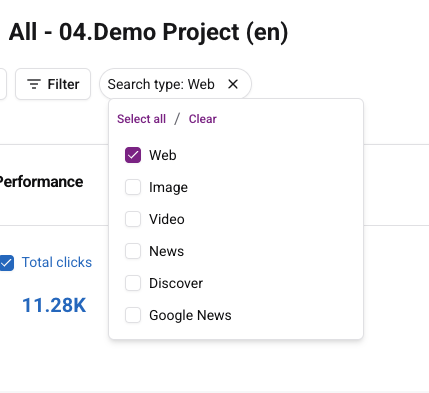The image size is (429, 393).
Task: Select the Image option label
Action: pyautogui.click(x=168, y=187)
